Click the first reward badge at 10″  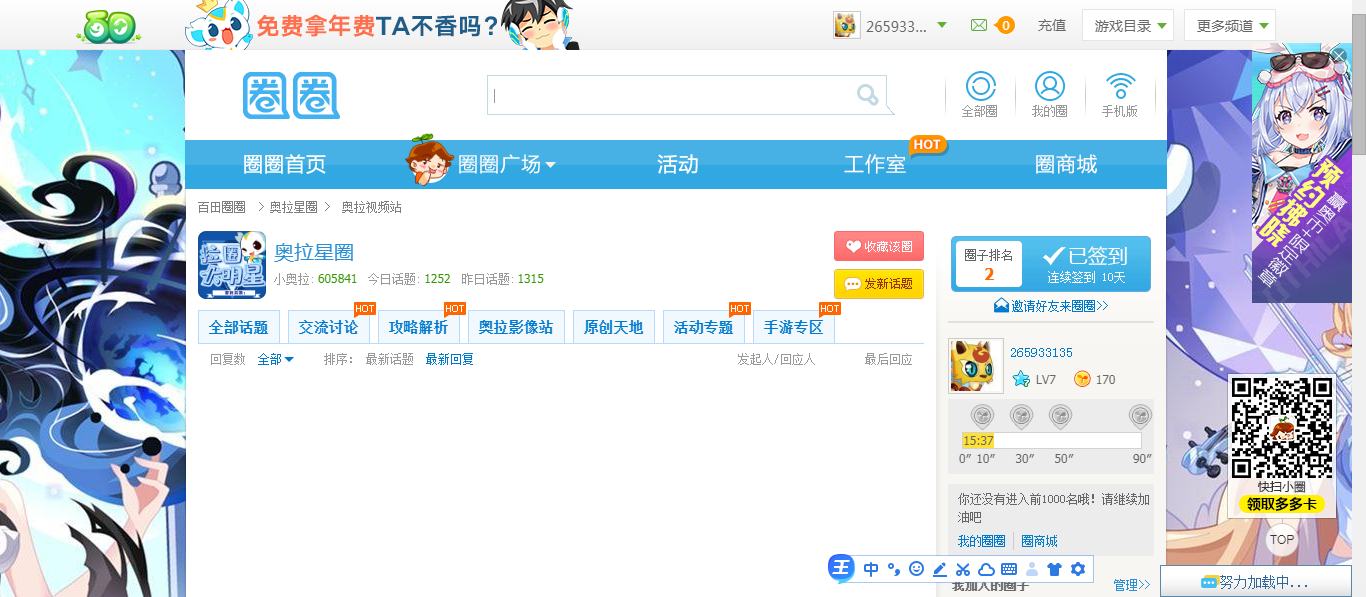tap(983, 416)
